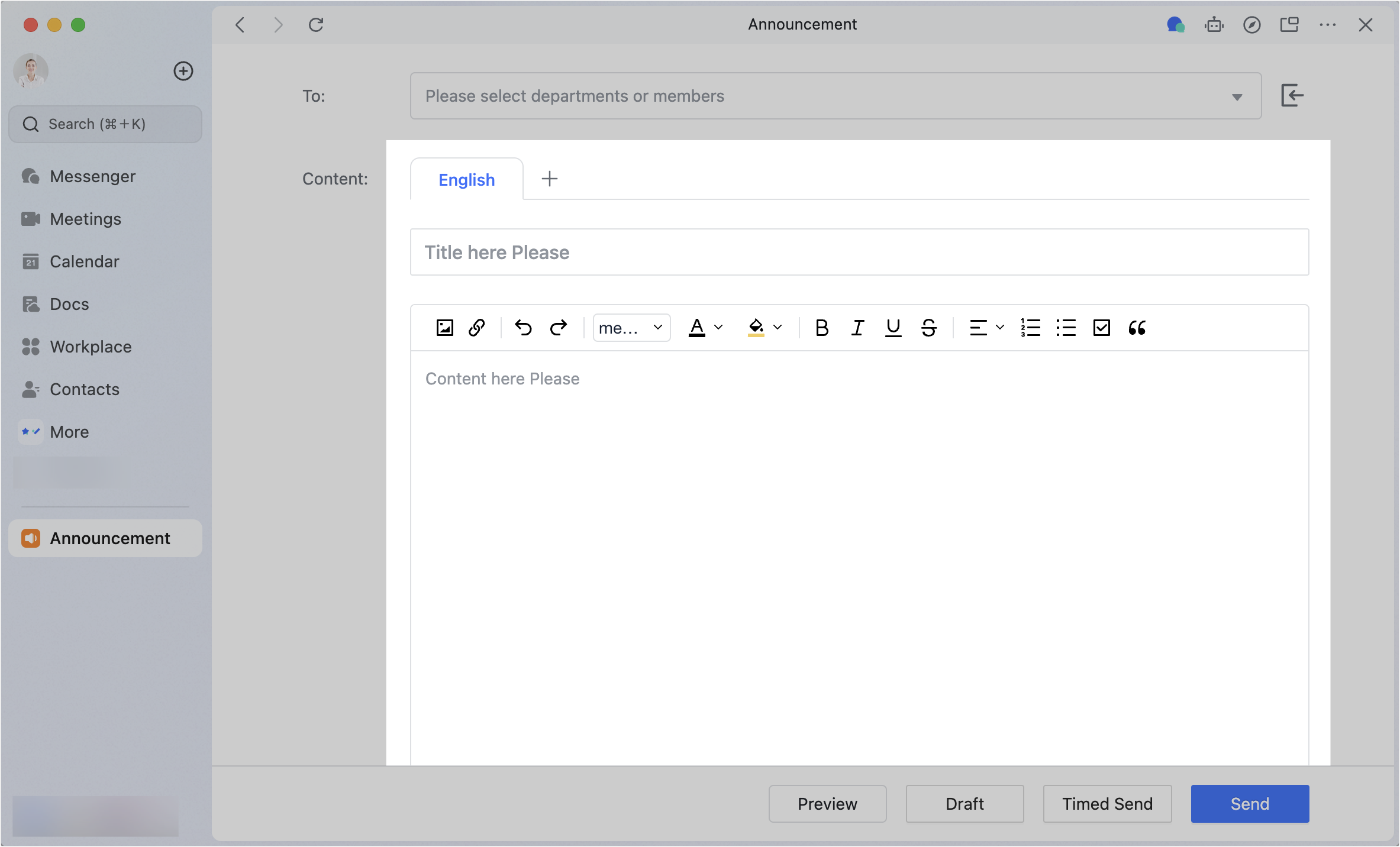This screenshot has height=847, width=1400.
Task: Preview the announcement
Action: click(827, 804)
